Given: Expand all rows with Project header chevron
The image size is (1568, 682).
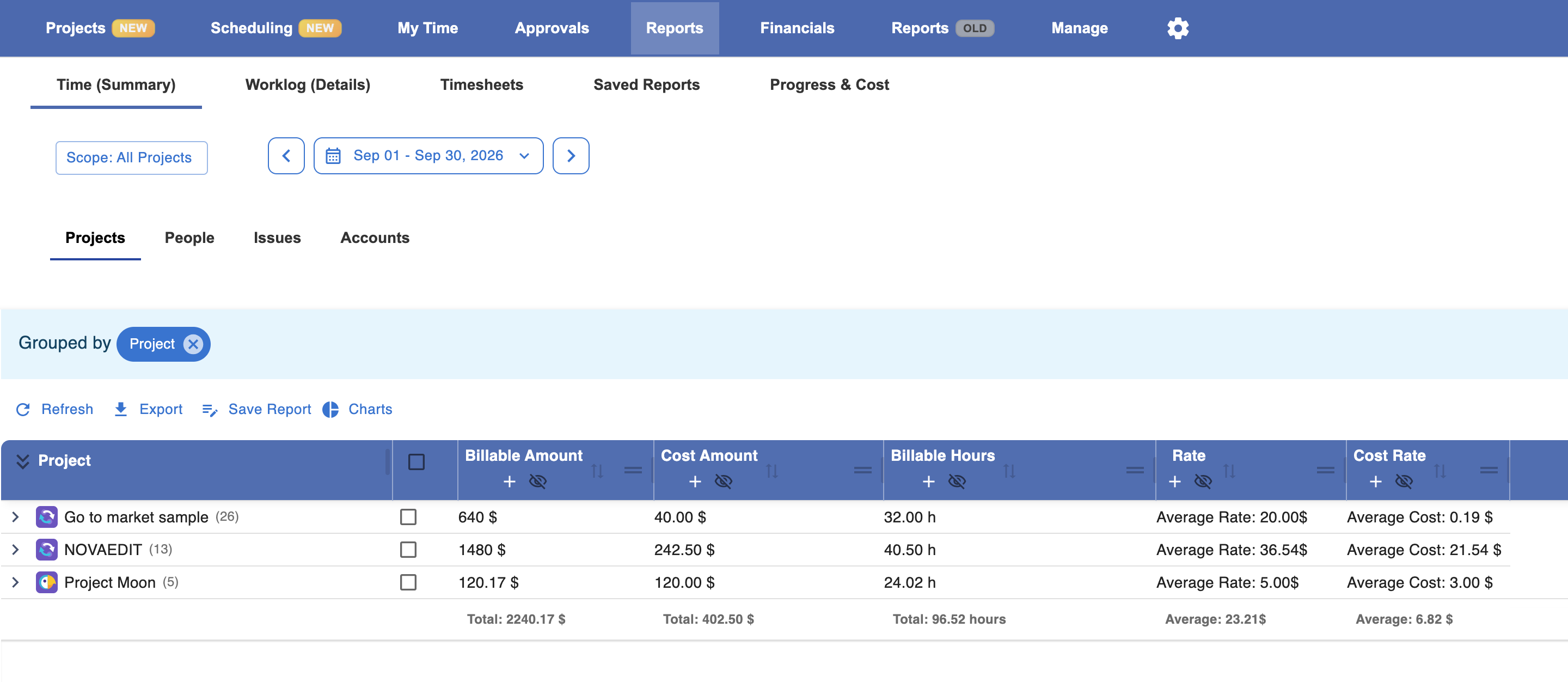Looking at the screenshot, I should (22, 461).
